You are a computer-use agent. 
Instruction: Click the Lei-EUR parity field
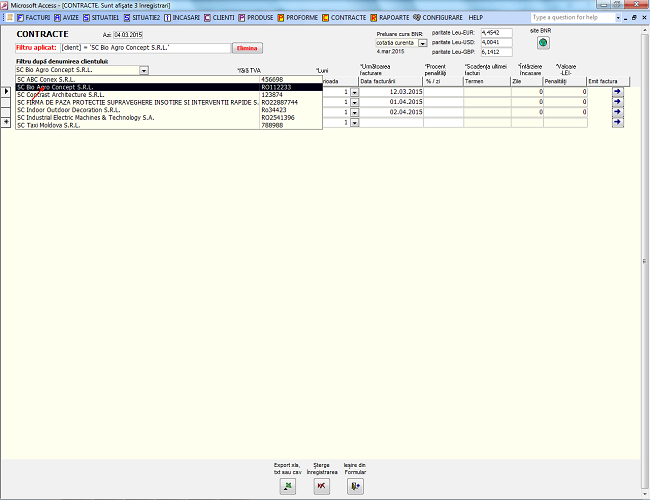click(497, 33)
